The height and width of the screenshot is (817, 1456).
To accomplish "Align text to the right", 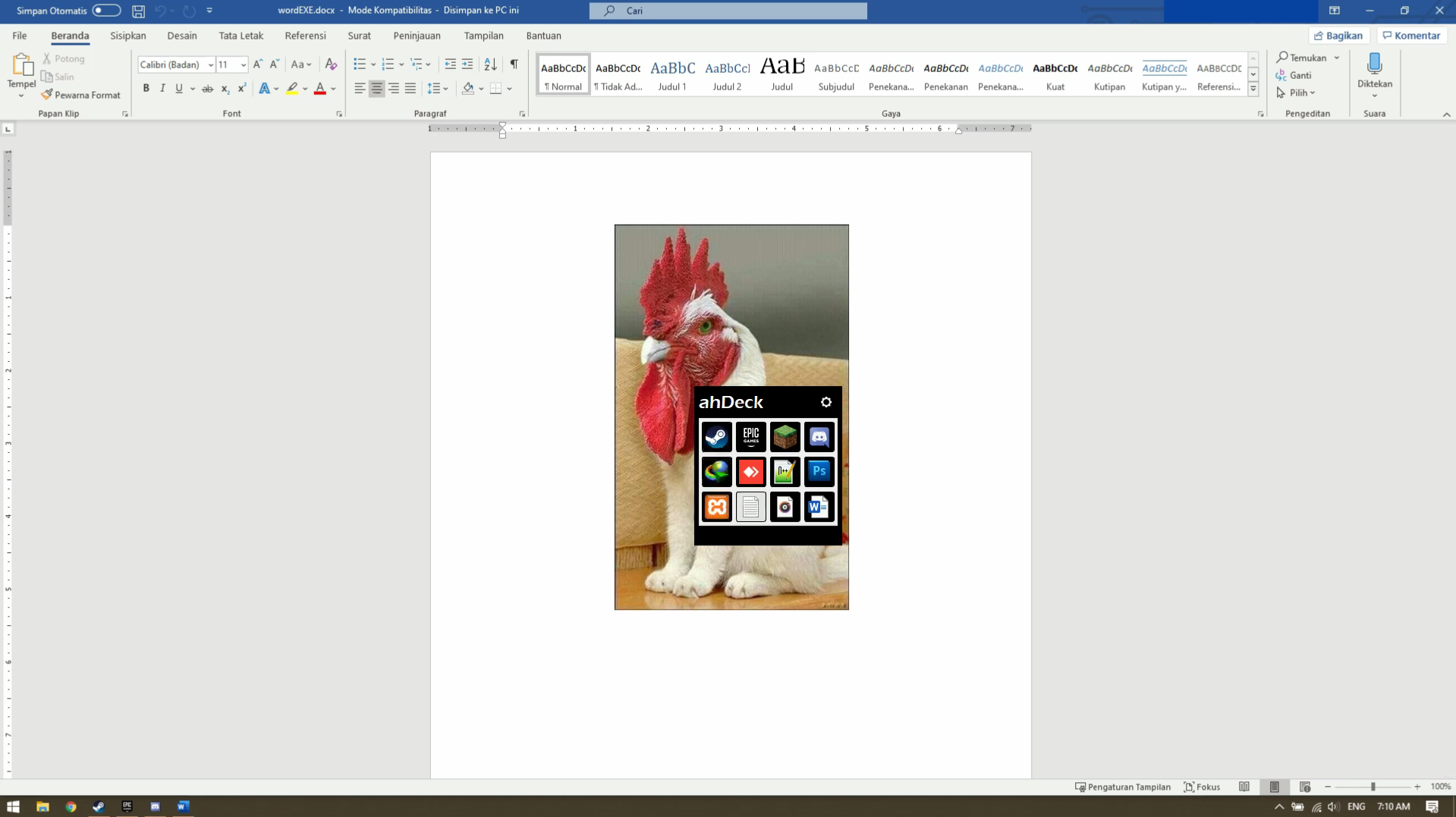I will (x=394, y=89).
